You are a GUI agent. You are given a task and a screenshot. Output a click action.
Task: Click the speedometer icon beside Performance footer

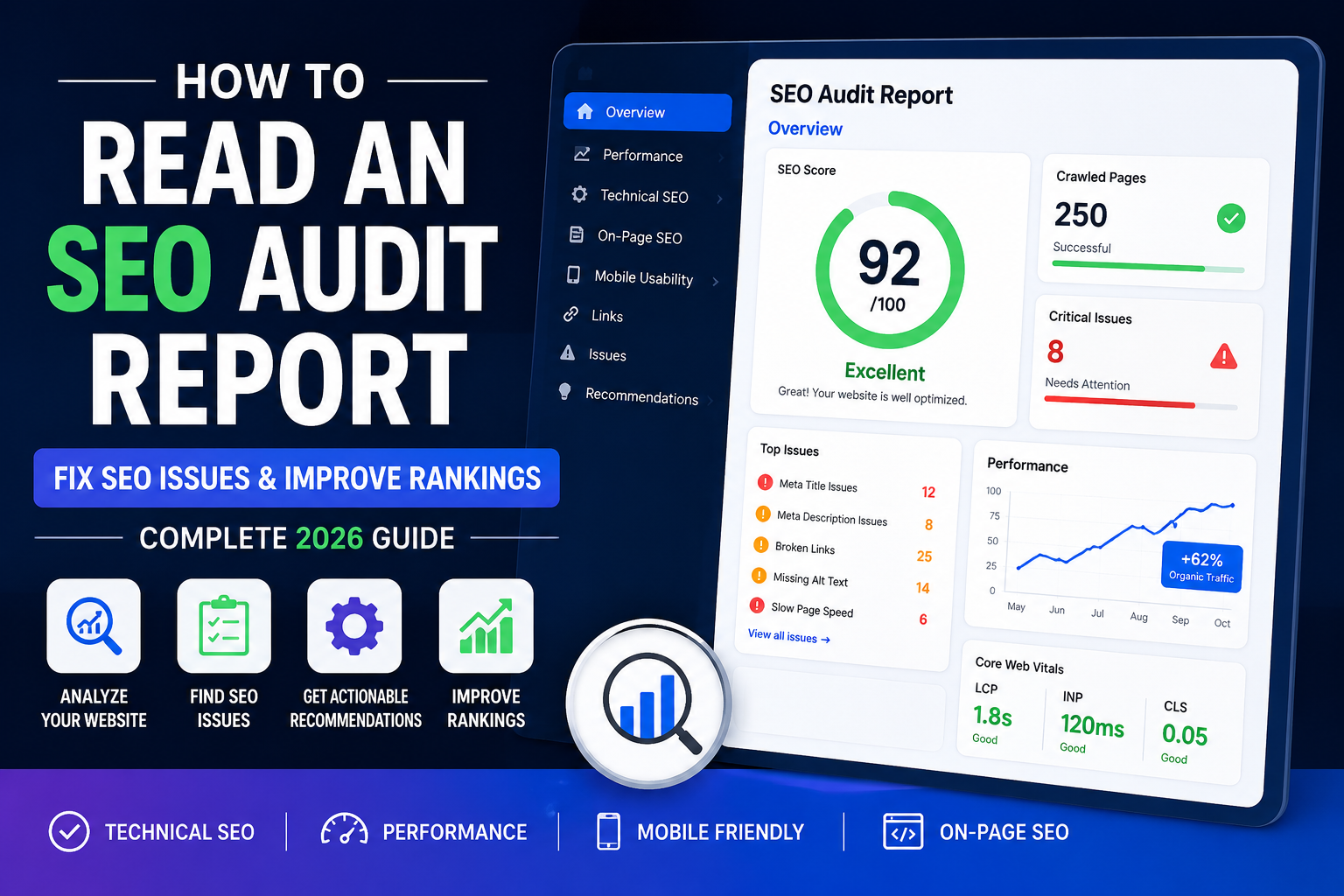pos(344,829)
